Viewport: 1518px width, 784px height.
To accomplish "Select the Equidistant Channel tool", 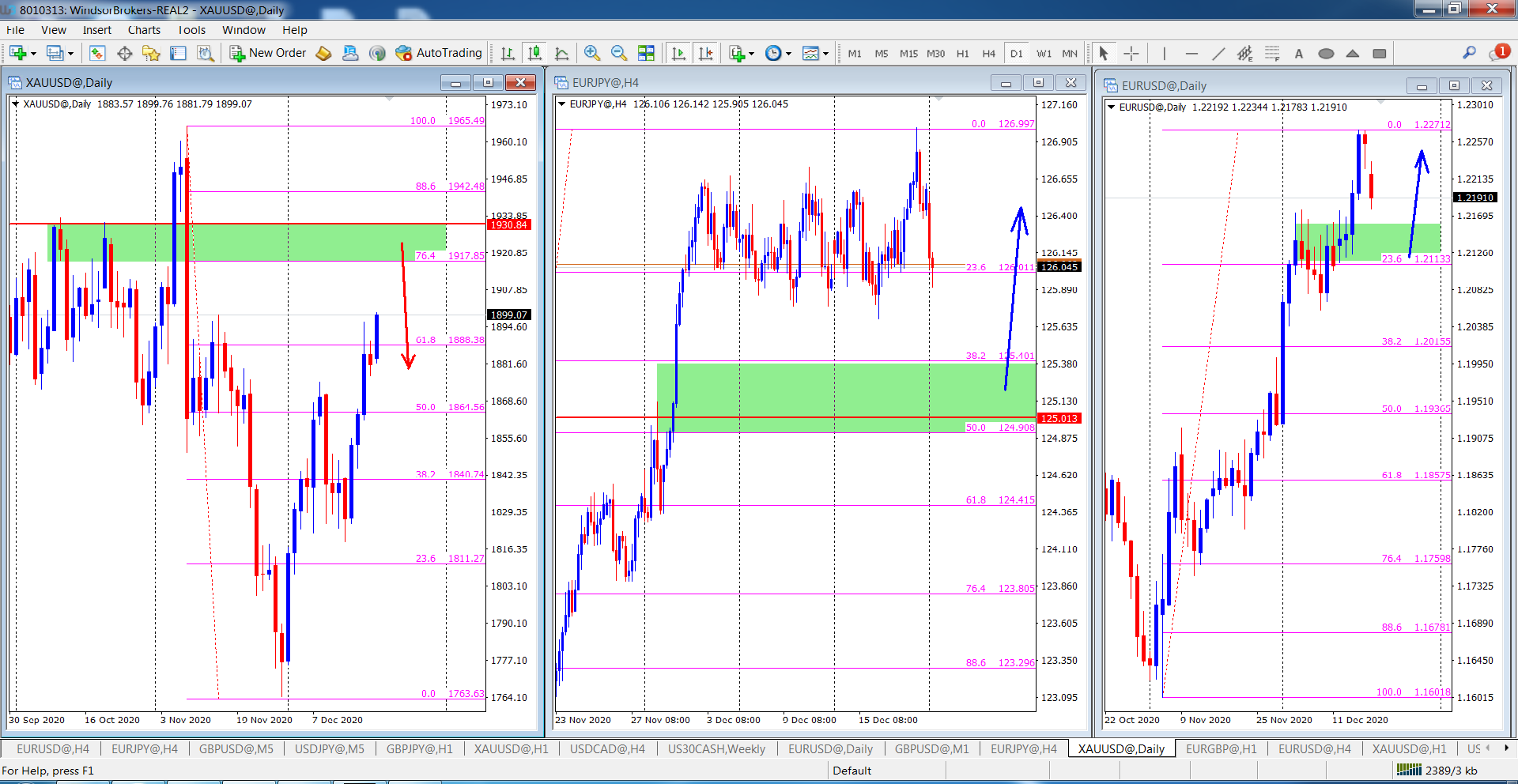I will click(1245, 53).
